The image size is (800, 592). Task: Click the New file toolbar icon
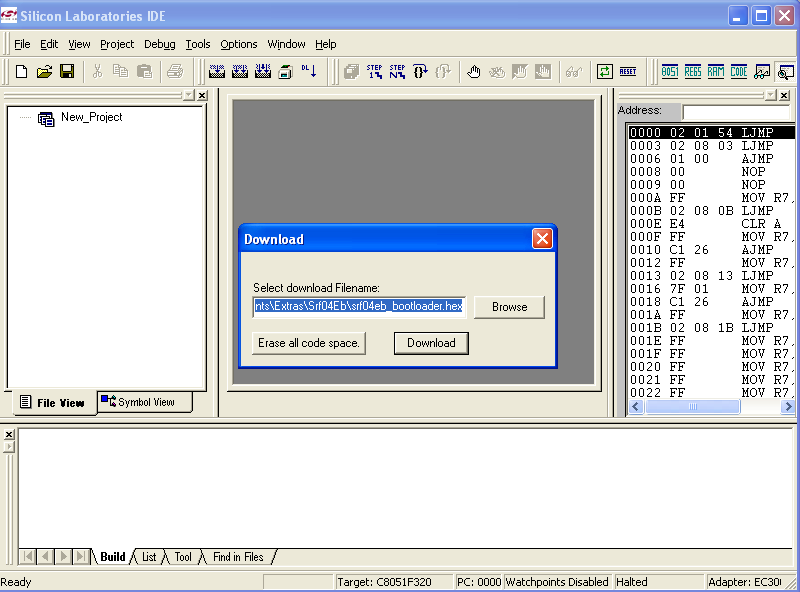click(21, 71)
